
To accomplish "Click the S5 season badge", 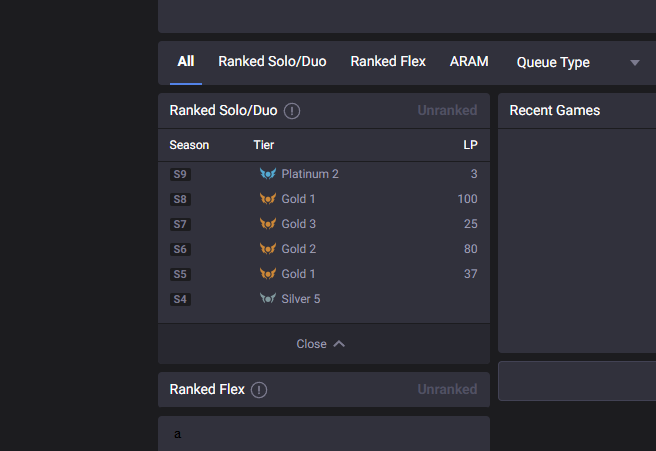I will point(180,274).
